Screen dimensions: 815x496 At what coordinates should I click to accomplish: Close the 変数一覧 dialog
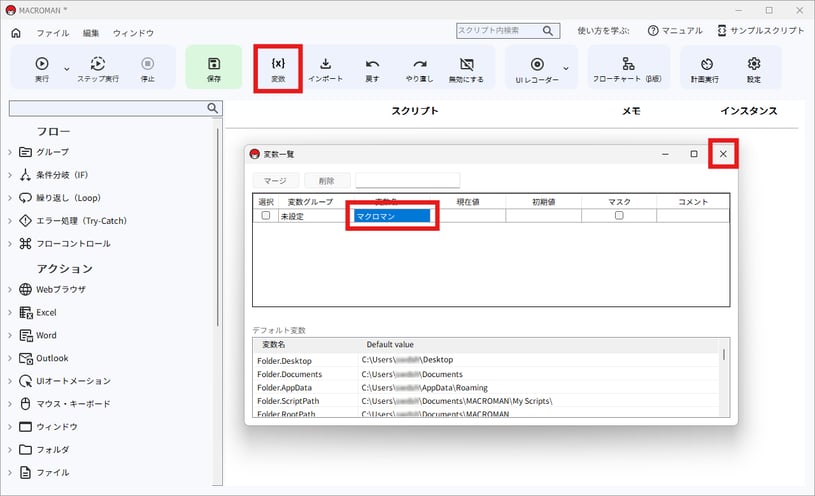click(723, 154)
